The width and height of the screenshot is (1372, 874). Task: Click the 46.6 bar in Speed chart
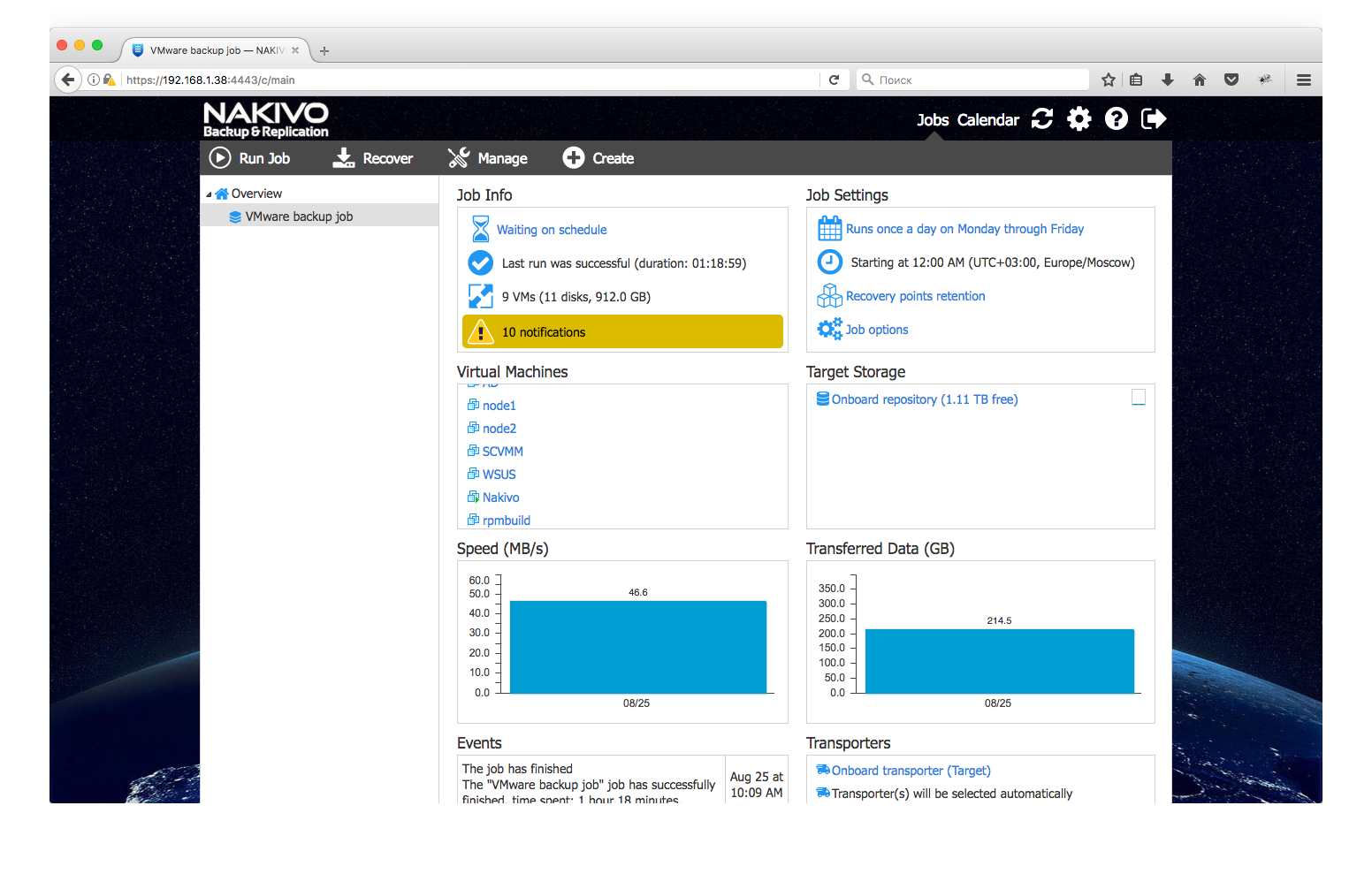coord(638,647)
